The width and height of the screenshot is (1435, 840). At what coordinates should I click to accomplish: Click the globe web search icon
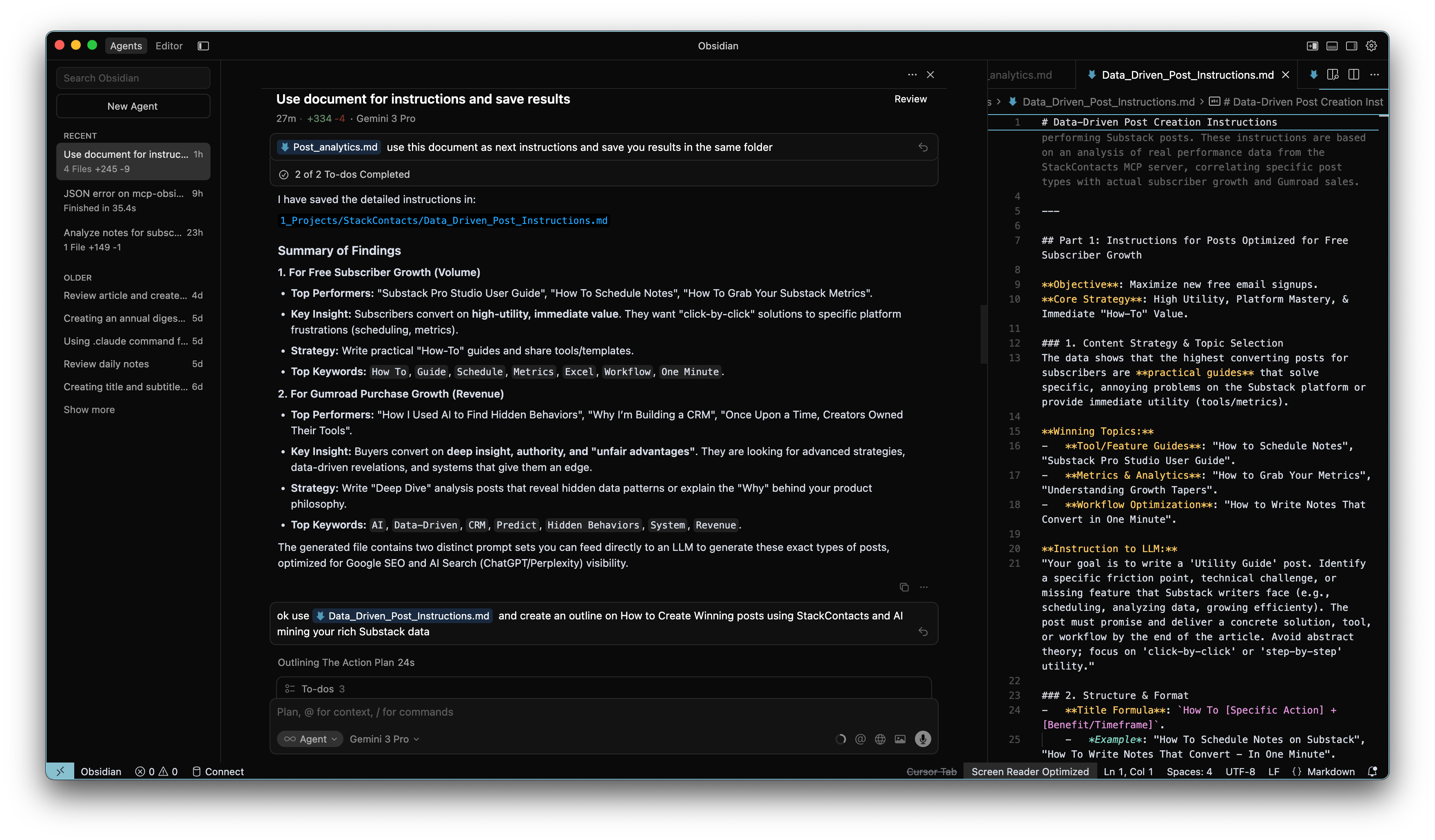(x=880, y=739)
